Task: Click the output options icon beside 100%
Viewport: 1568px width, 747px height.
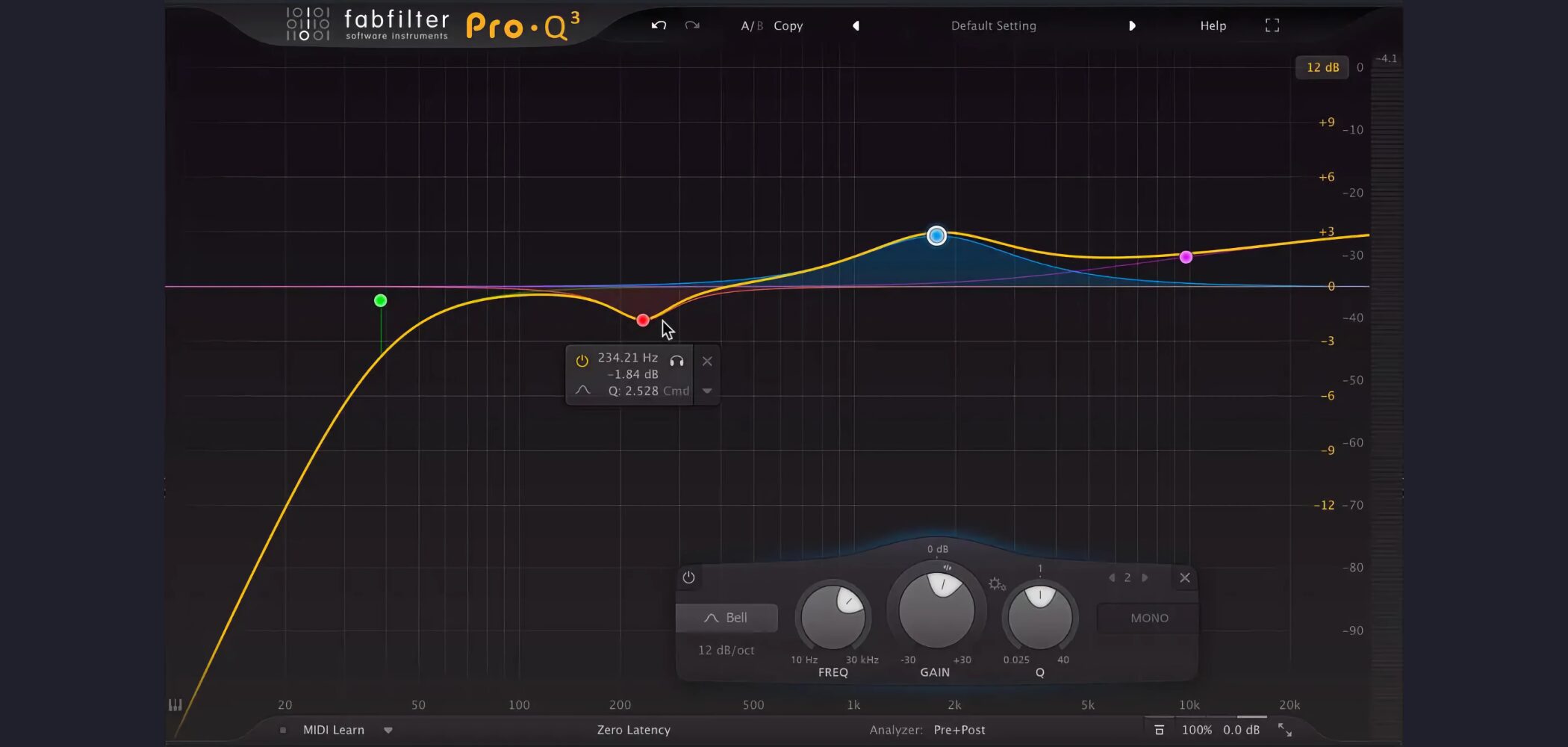Action: tap(1159, 730)
